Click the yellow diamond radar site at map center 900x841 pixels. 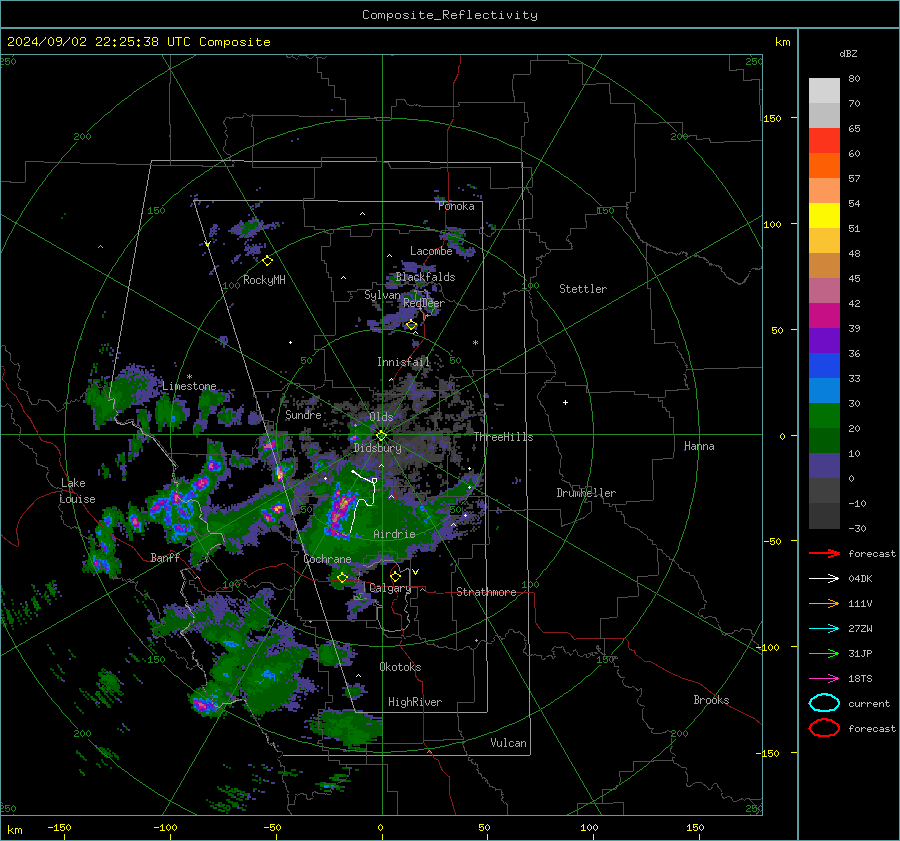pos(381,436)
